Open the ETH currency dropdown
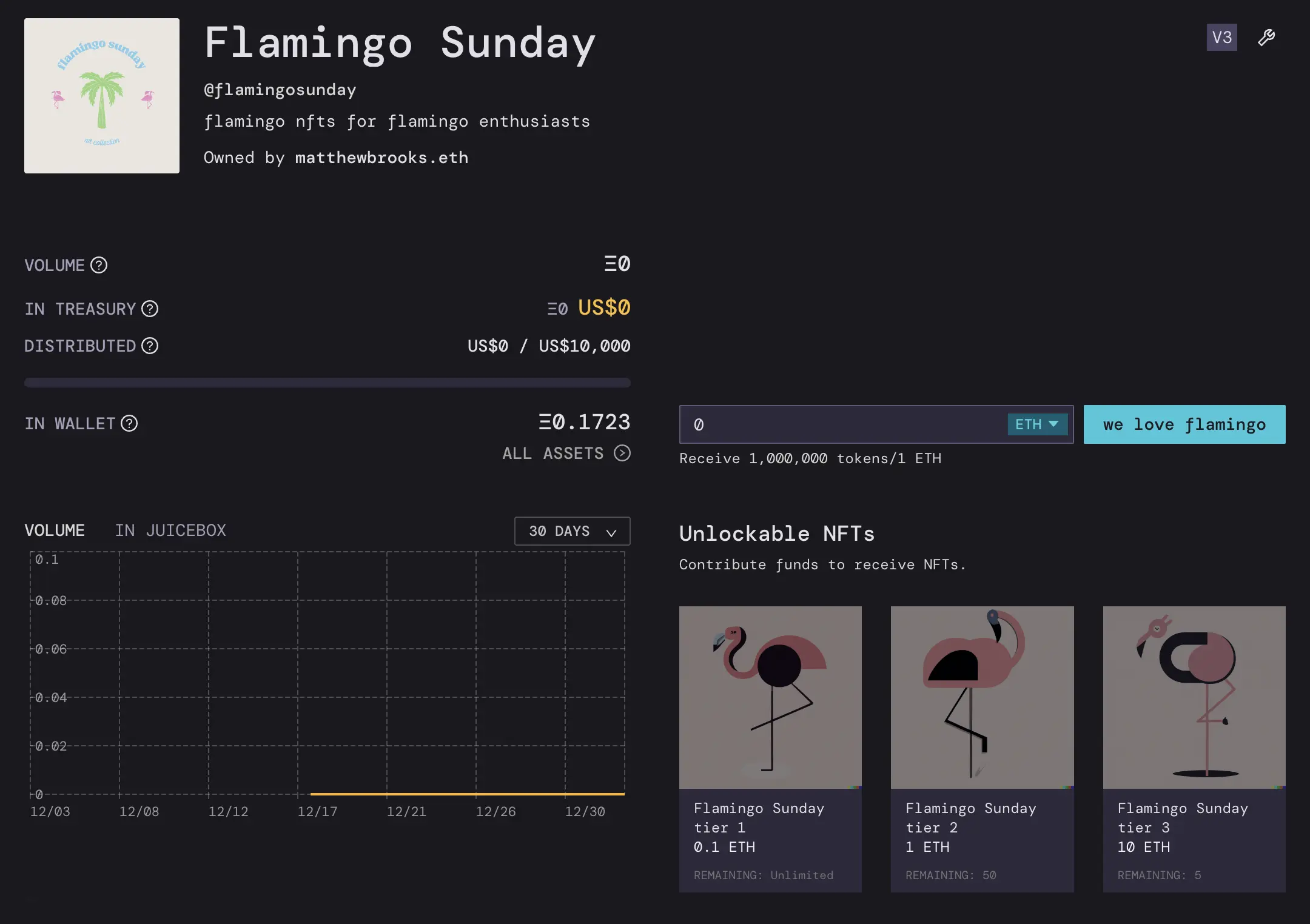Viewport: 1310px width, 924px height. (1037, 424)
